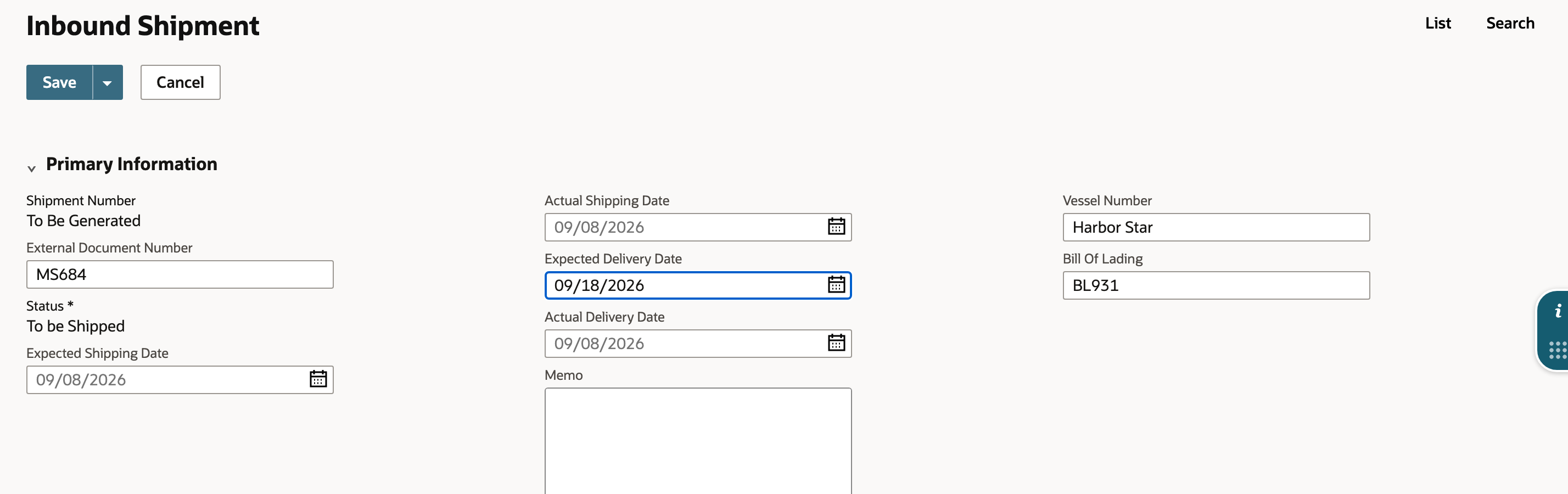1568x494 pixels.
Task: Open calendar picker for Actual Delivery Date
Action: (x=836, y=343)
